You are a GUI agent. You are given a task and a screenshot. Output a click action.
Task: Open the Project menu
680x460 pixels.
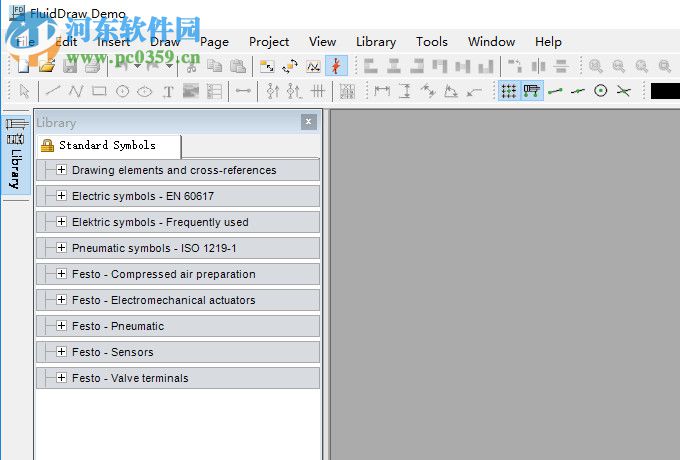(269, 42)
